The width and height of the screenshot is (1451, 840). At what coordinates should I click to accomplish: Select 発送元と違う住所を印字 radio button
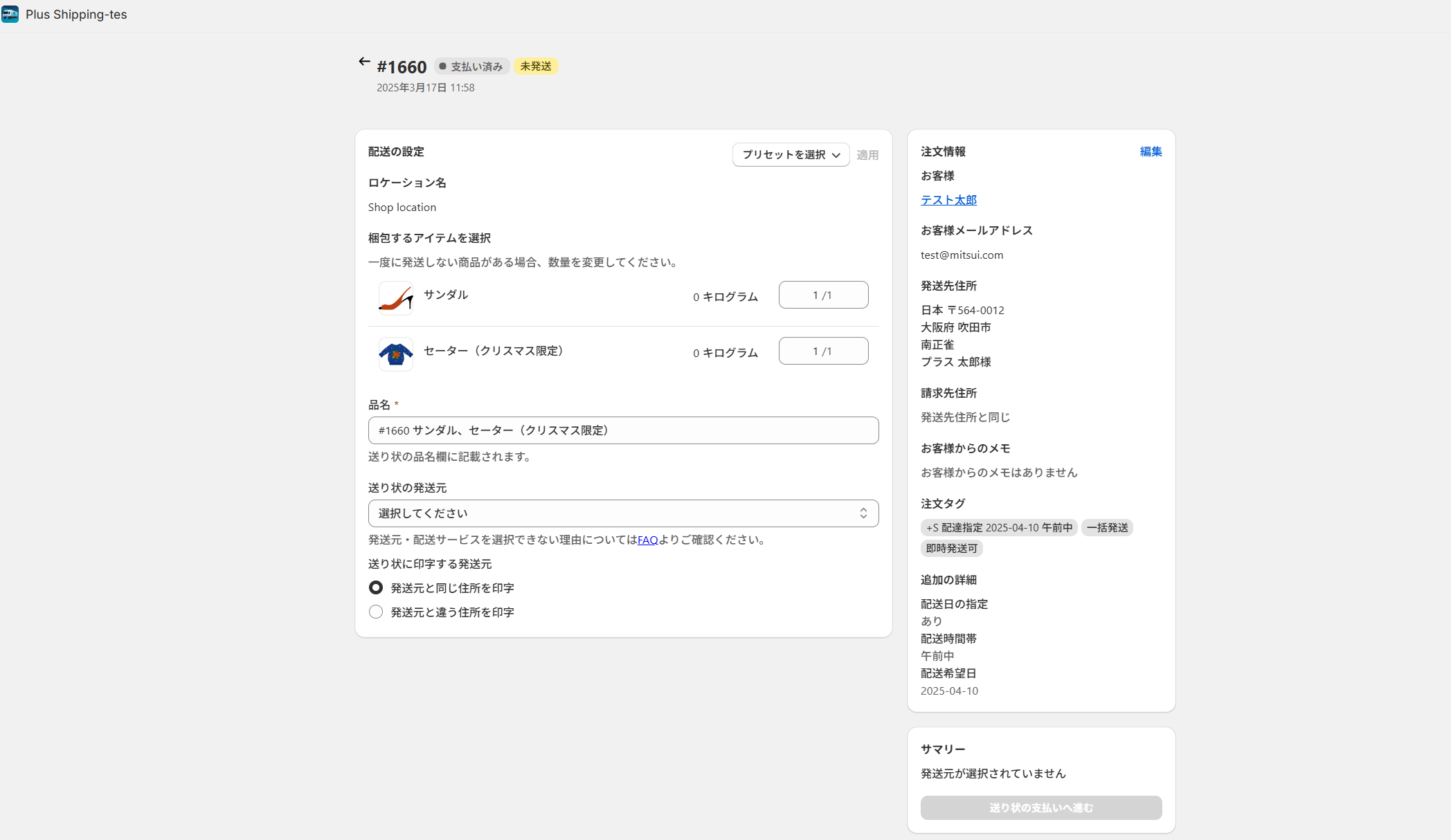tap(376, 612)
